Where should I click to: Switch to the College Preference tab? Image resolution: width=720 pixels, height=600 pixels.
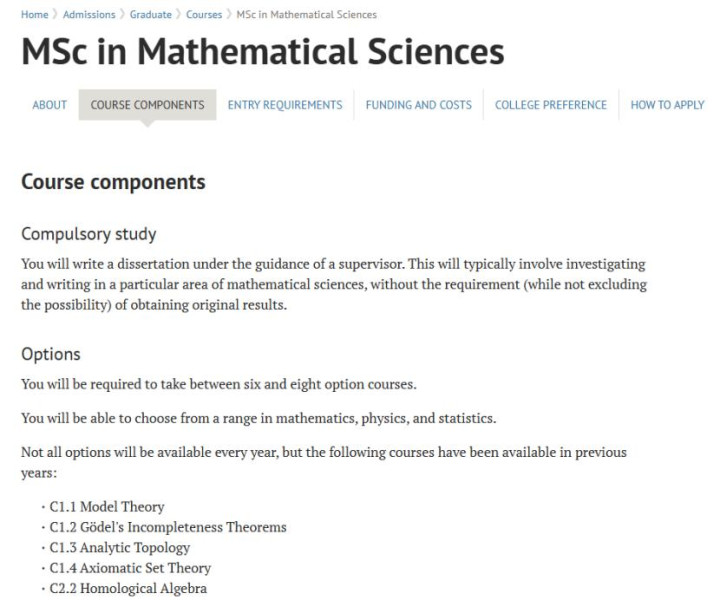(551, 105)
